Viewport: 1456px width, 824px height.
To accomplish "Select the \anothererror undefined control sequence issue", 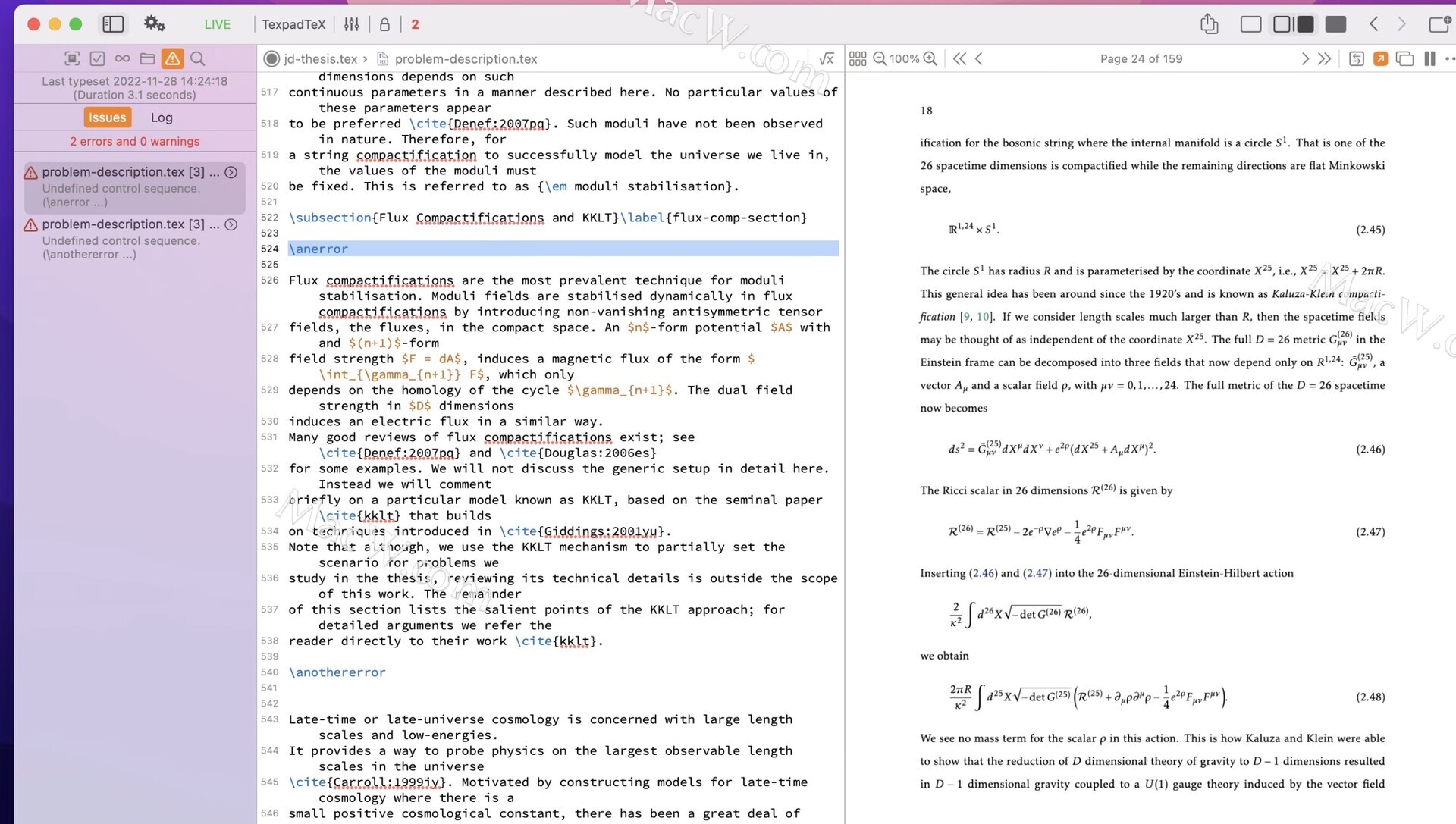I will [134, 239].
